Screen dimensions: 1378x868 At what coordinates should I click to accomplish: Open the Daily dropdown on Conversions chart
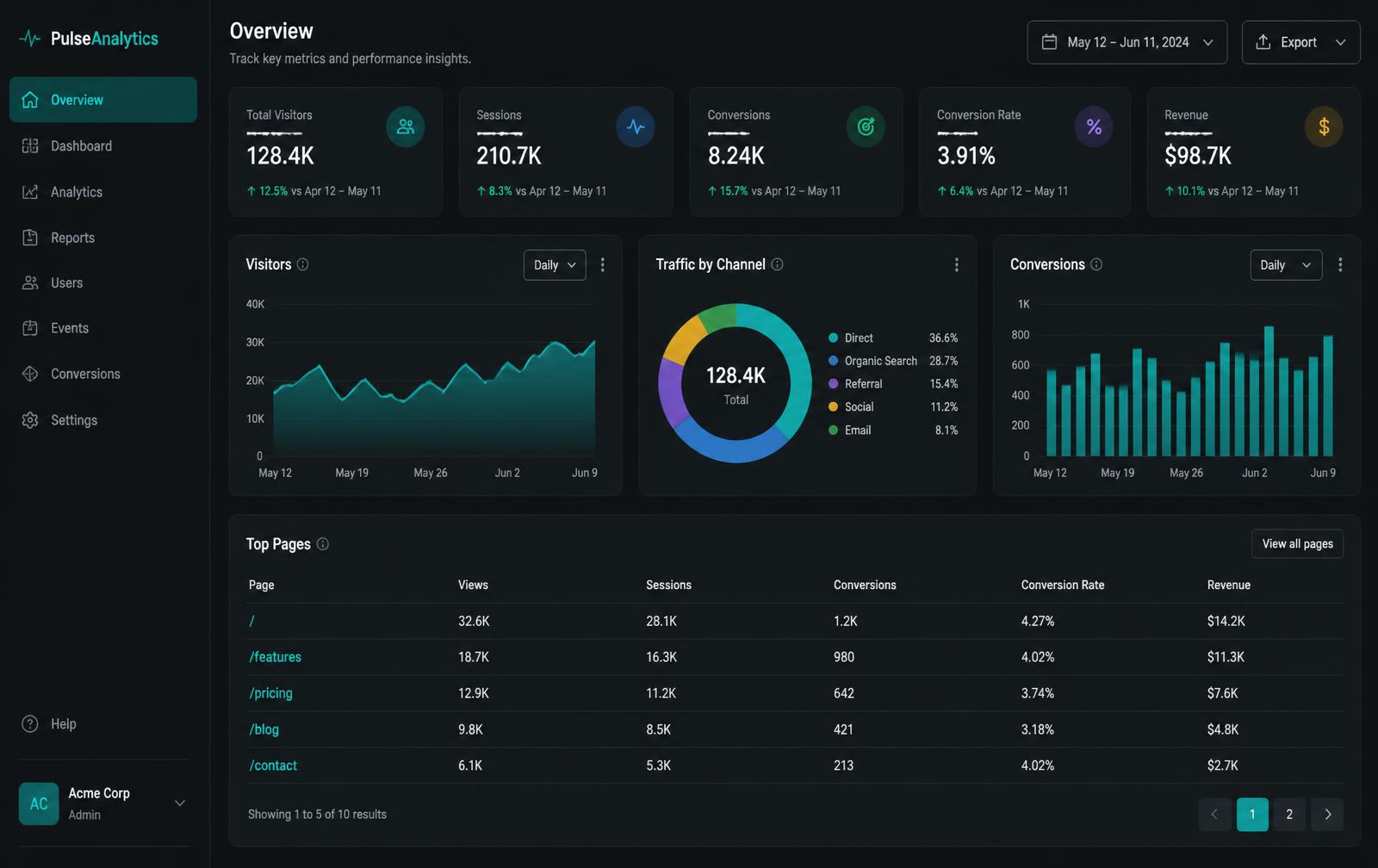[1286, 265]
